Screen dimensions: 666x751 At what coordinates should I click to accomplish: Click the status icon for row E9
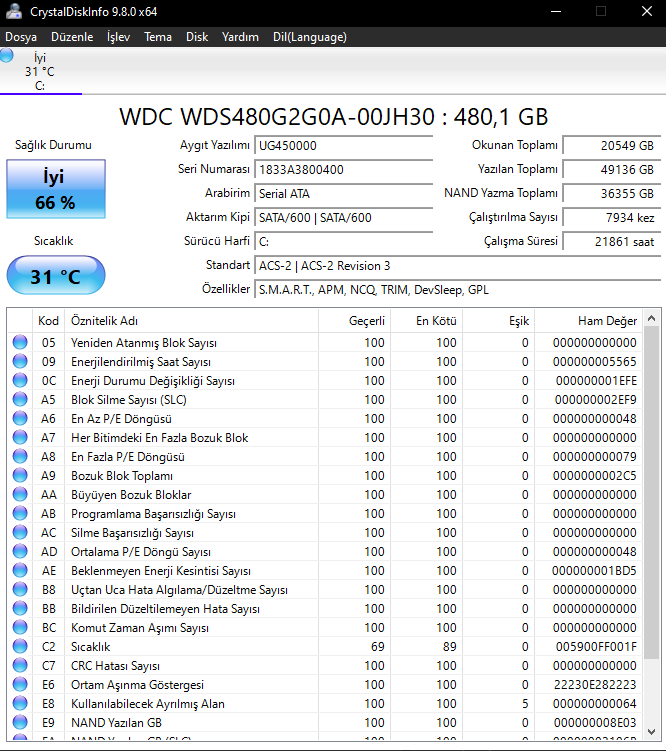[20, 722]
